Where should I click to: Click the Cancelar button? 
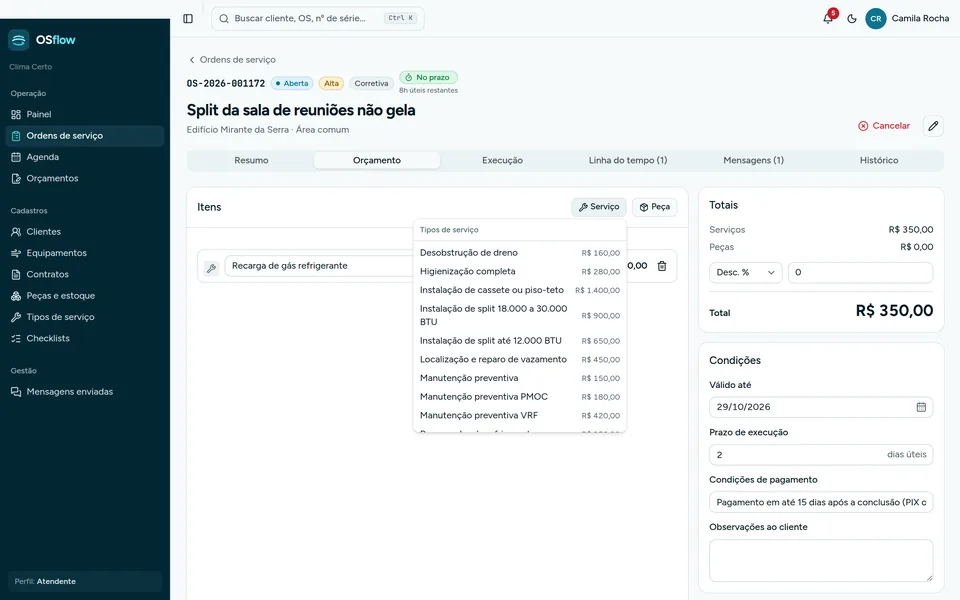[883, 126]
